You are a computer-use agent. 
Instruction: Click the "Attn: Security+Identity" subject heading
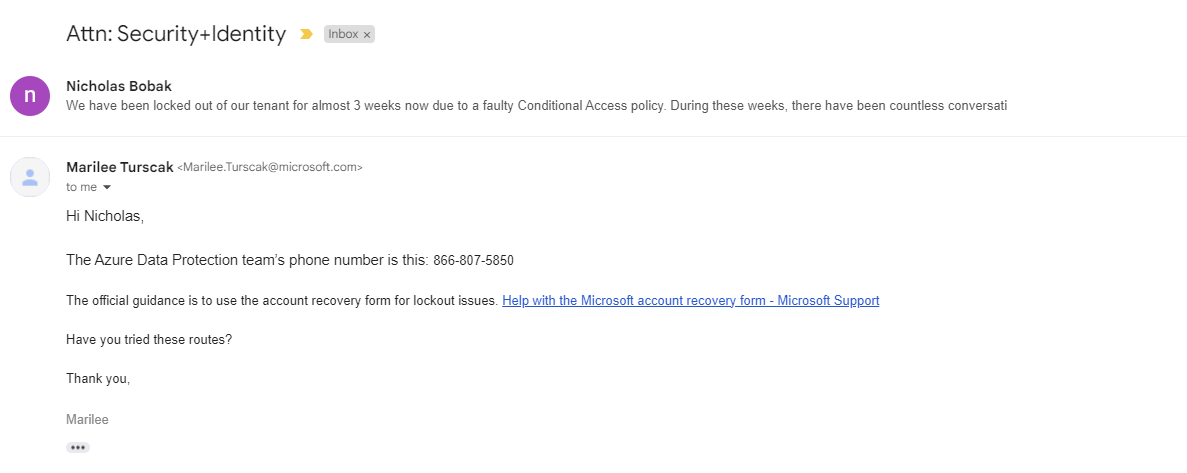pos(176,34)
